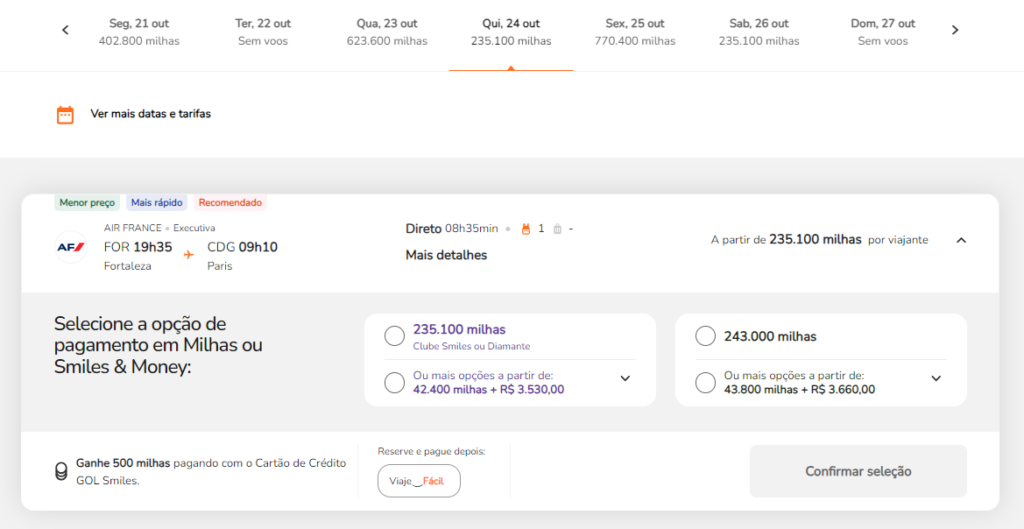
Task: Click the Reserve e pague depois label
Action: pyautogui.click(x=432, y=451)
